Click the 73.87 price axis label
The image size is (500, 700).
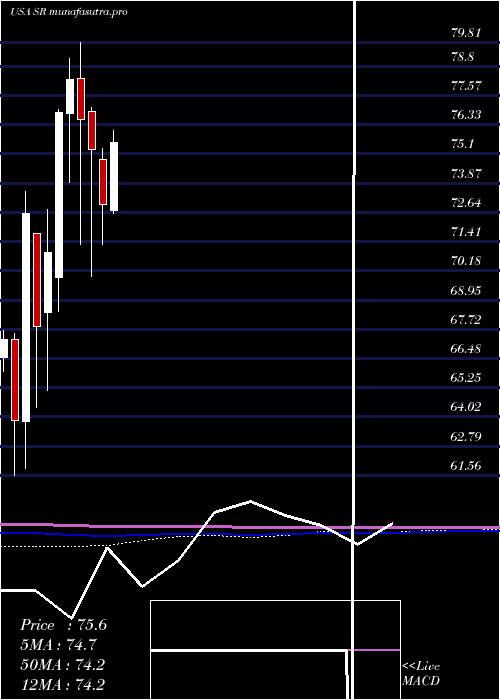tap(466, 173)
